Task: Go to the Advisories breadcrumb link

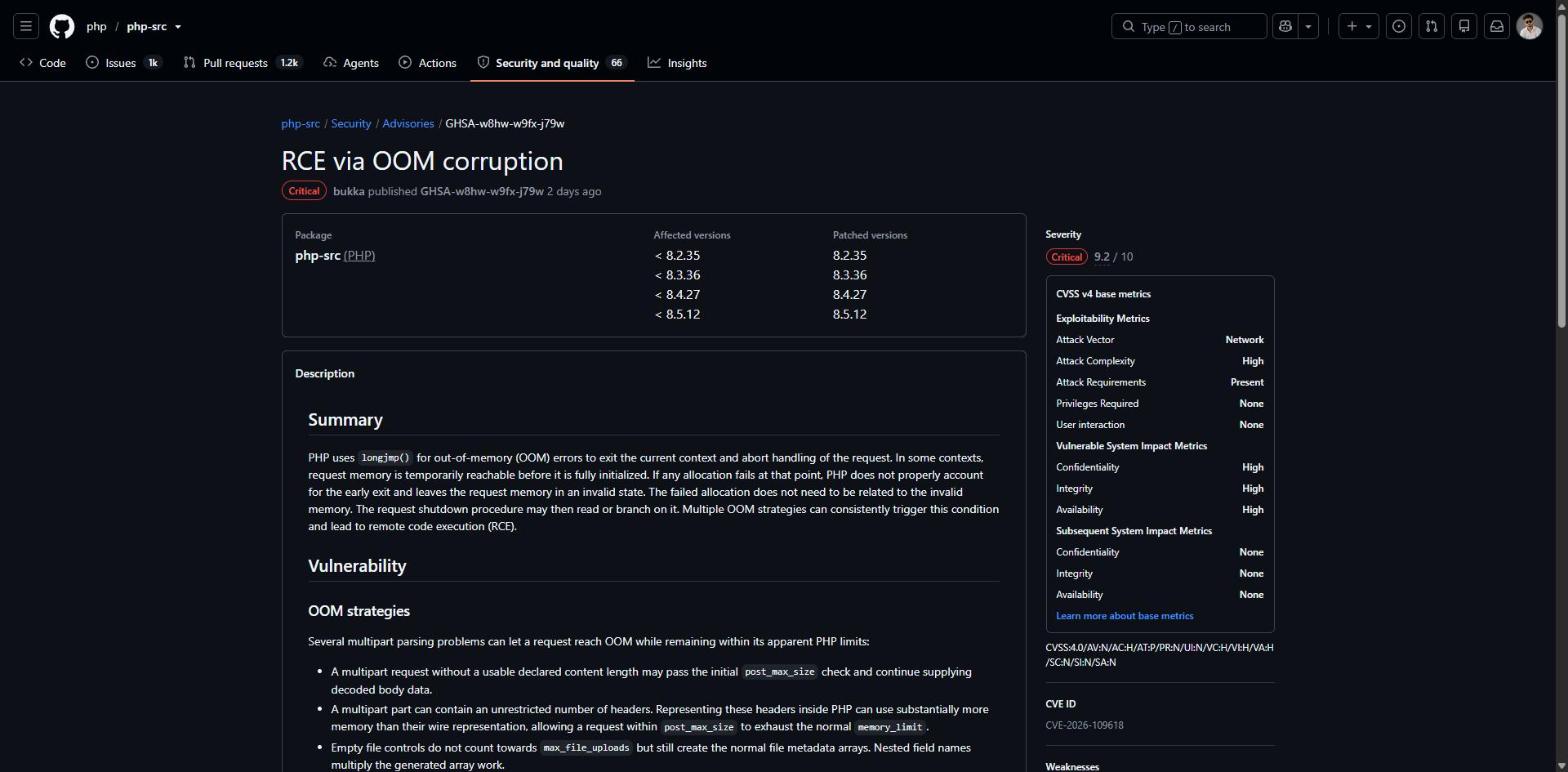Action: 408,124
